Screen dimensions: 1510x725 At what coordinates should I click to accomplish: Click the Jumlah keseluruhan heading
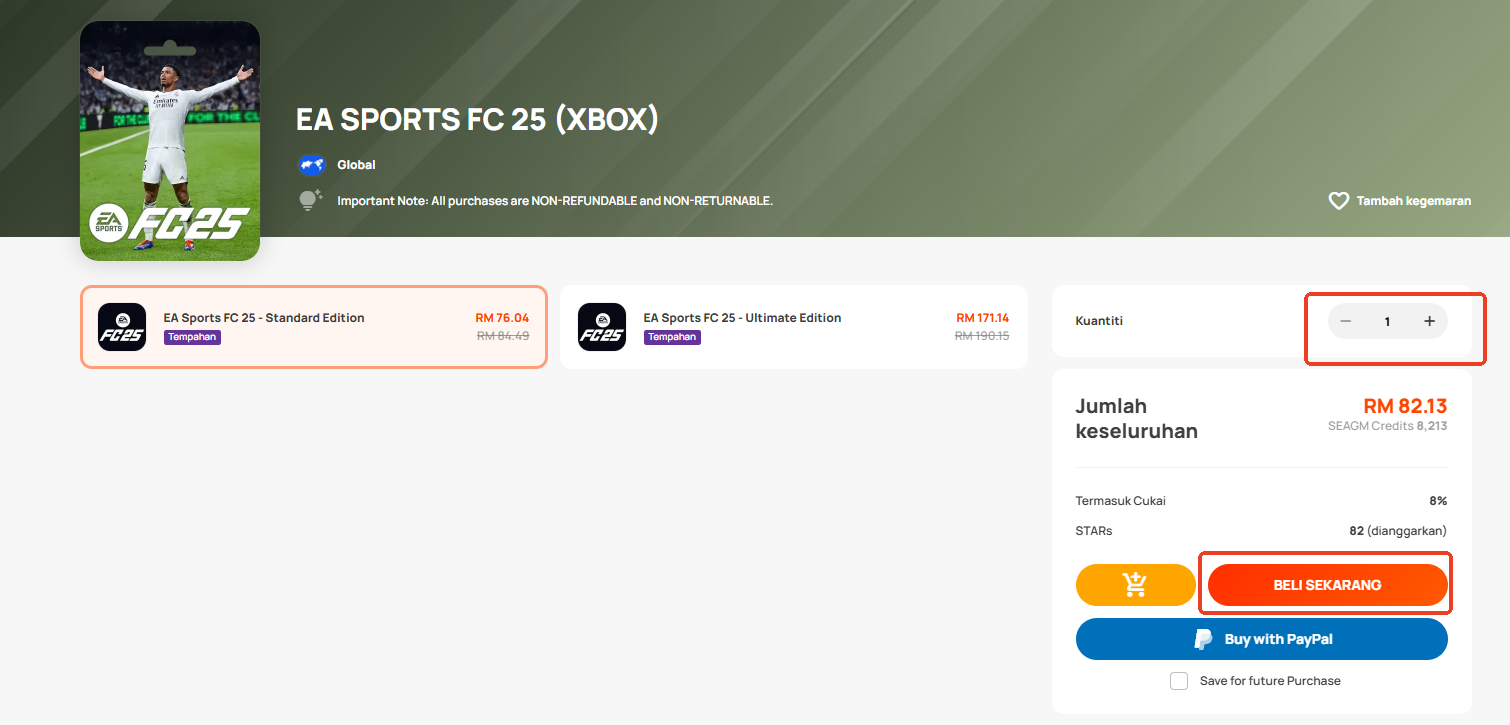[x=1136, y=419]
